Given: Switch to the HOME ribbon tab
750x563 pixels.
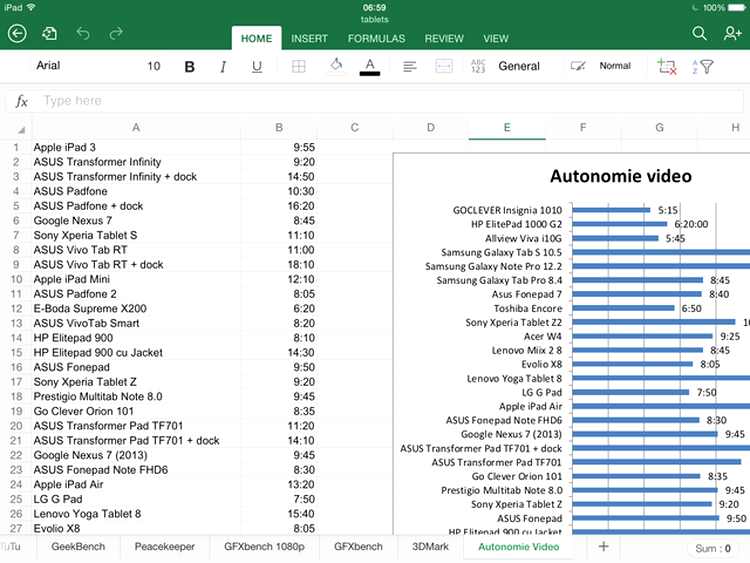Looking at the screenshot, I should (256, 38).
